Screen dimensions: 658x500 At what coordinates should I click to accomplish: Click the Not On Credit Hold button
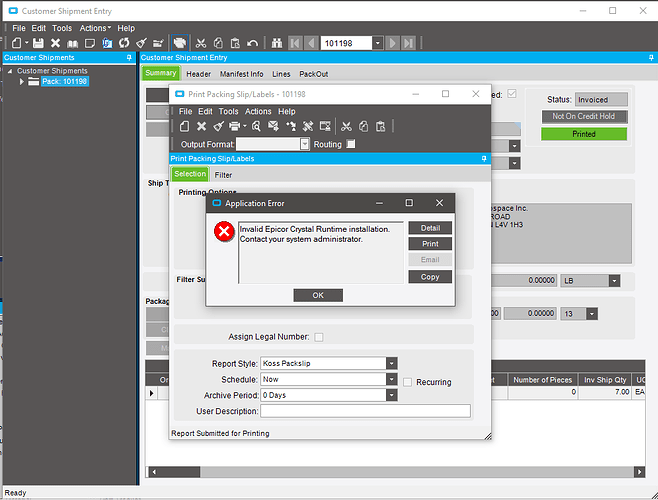pyautogui.click(x=584, y=116)
